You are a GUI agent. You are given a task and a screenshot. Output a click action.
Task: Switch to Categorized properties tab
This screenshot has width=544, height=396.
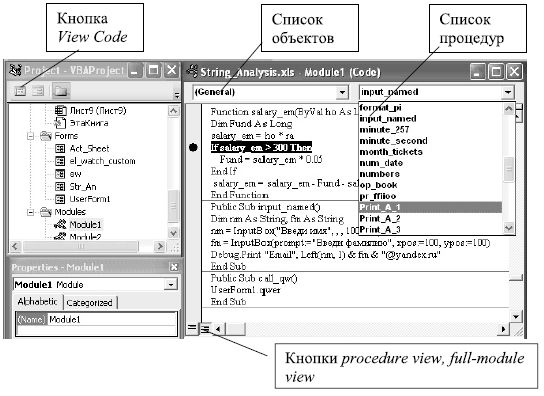(90, 303)
